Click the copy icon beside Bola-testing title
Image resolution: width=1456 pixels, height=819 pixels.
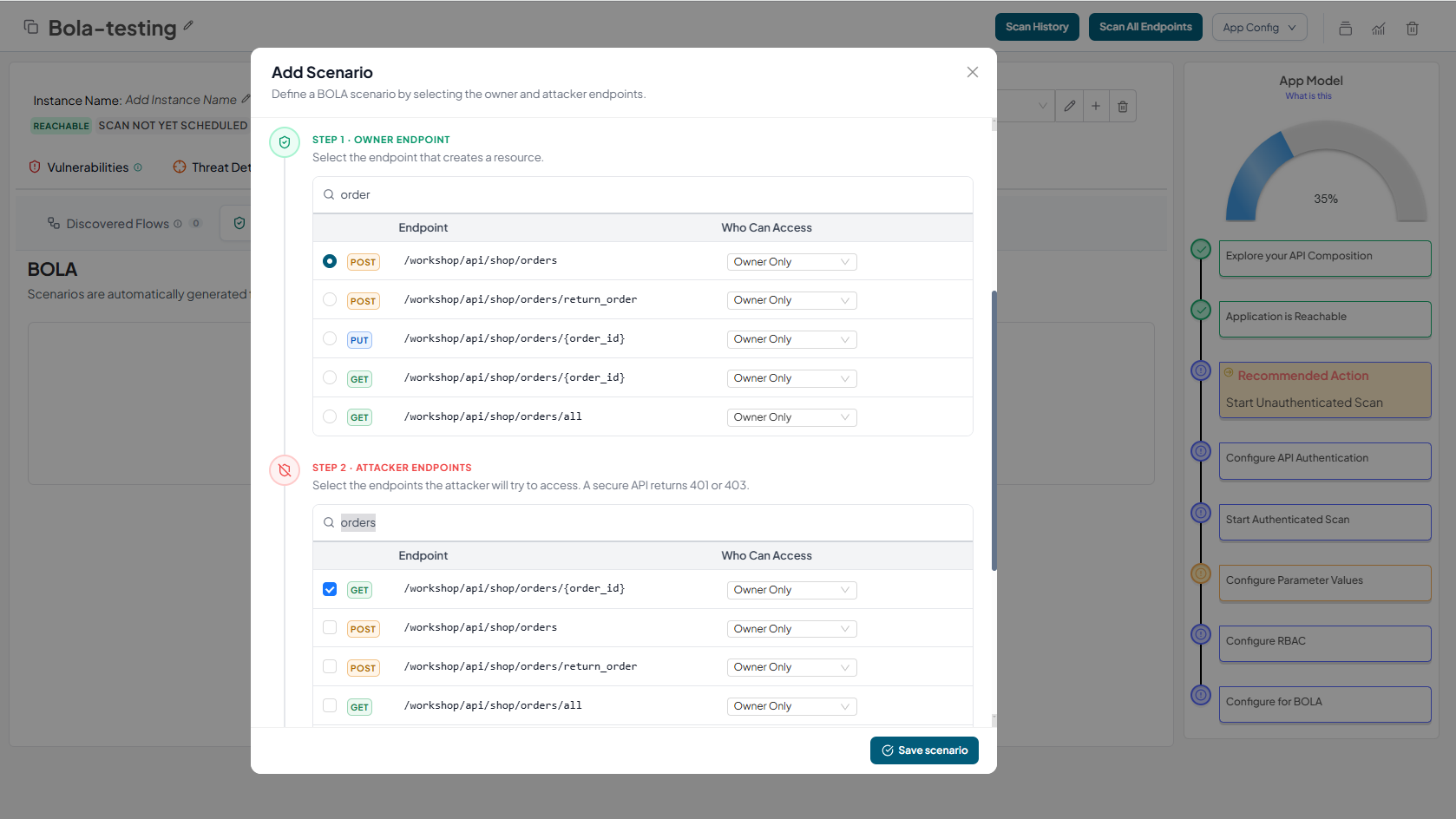(x=31, y=27)
